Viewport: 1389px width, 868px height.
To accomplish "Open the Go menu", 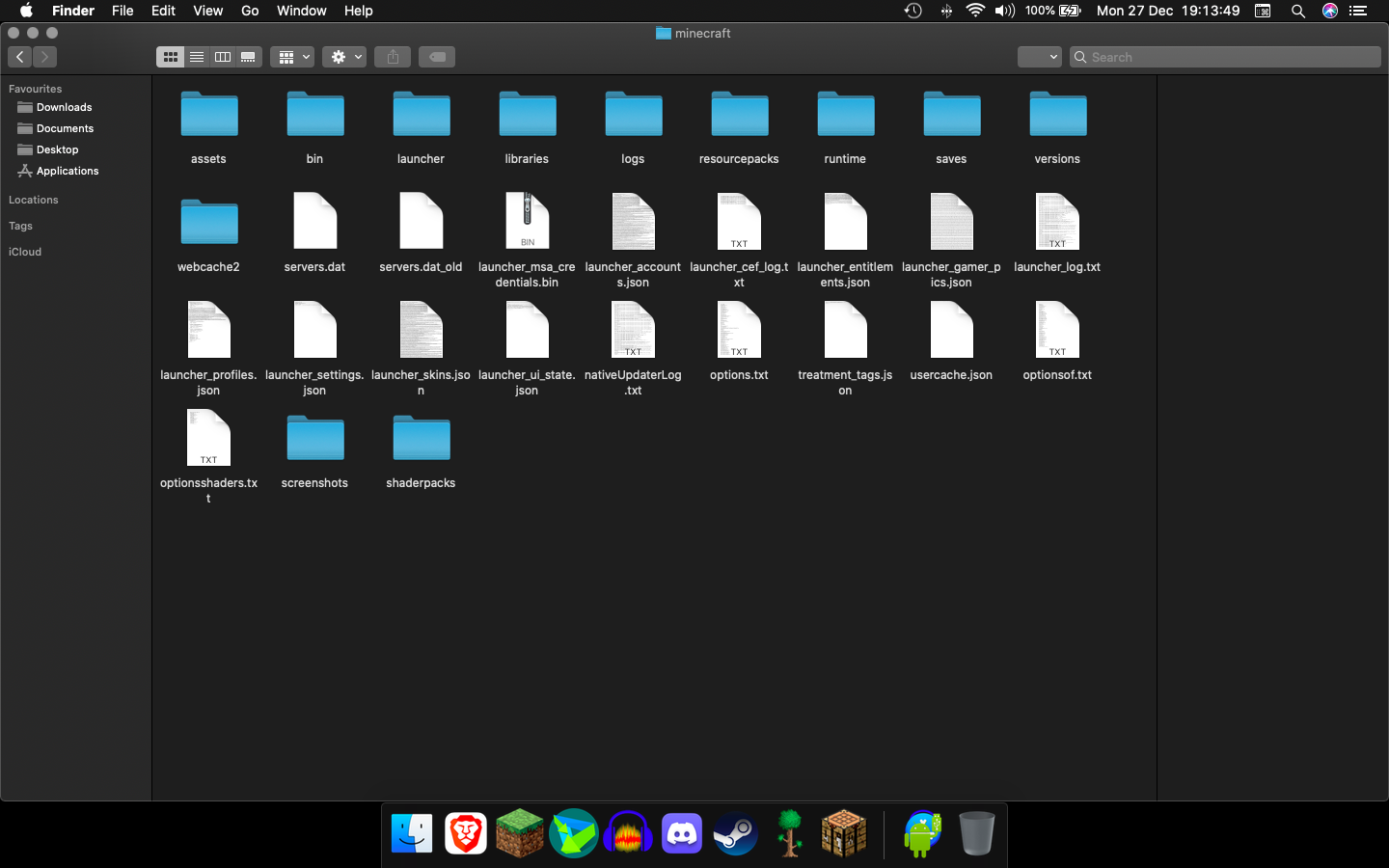I will click(x=250, y=11).
